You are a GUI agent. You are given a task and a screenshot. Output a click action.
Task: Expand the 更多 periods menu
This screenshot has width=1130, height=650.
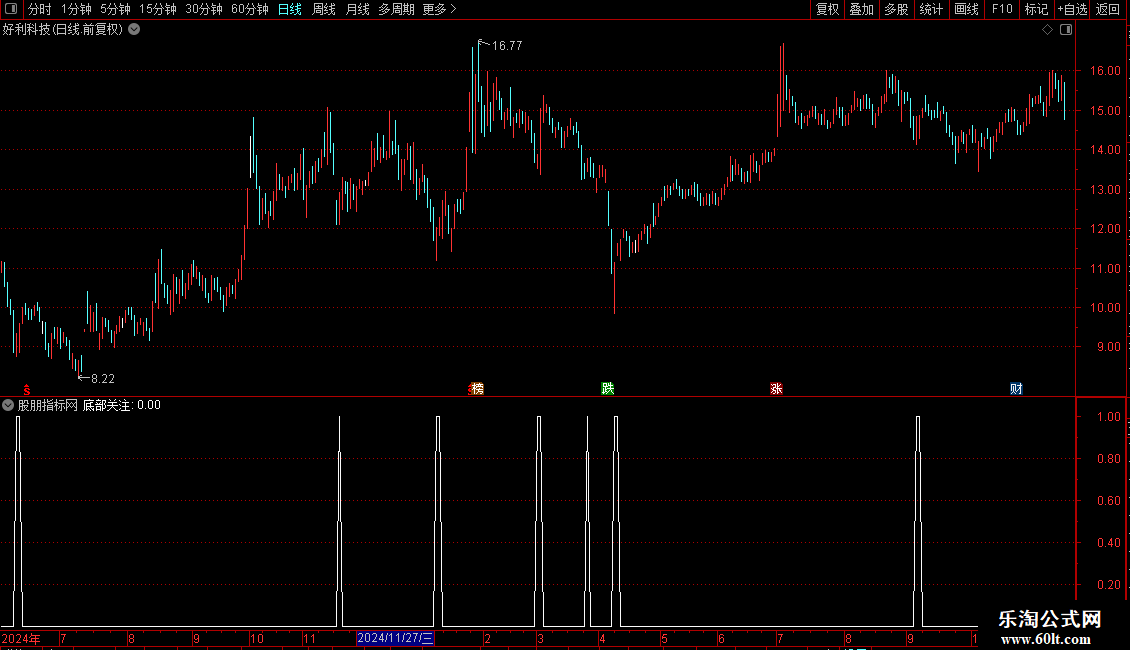click(x=439, y=9)
